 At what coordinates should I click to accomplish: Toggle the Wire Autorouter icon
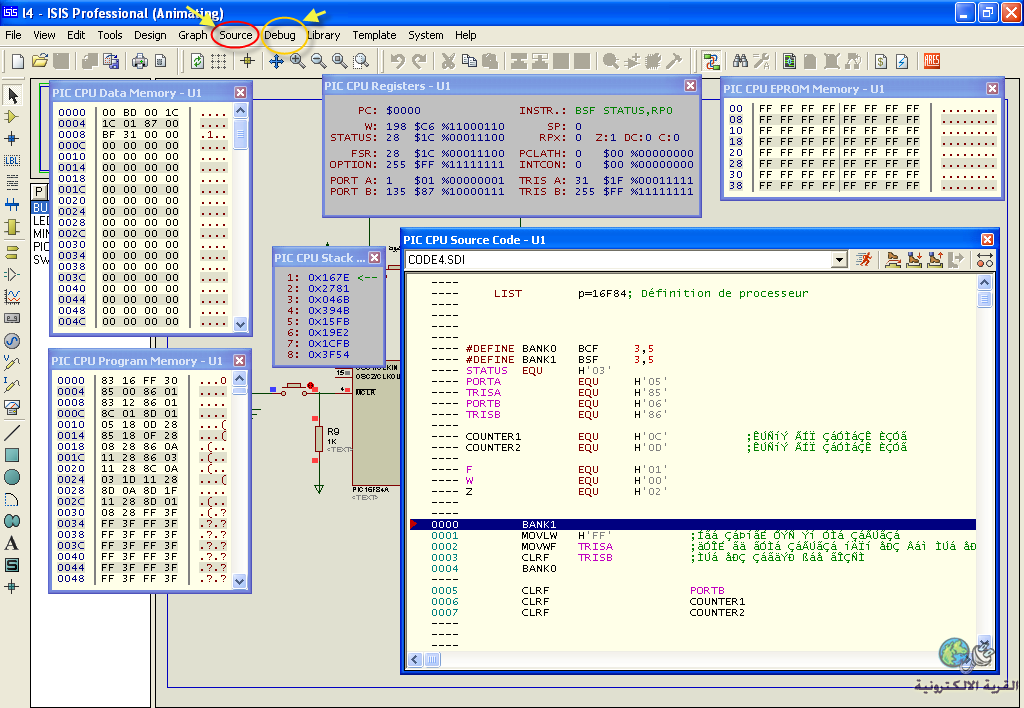711,61
